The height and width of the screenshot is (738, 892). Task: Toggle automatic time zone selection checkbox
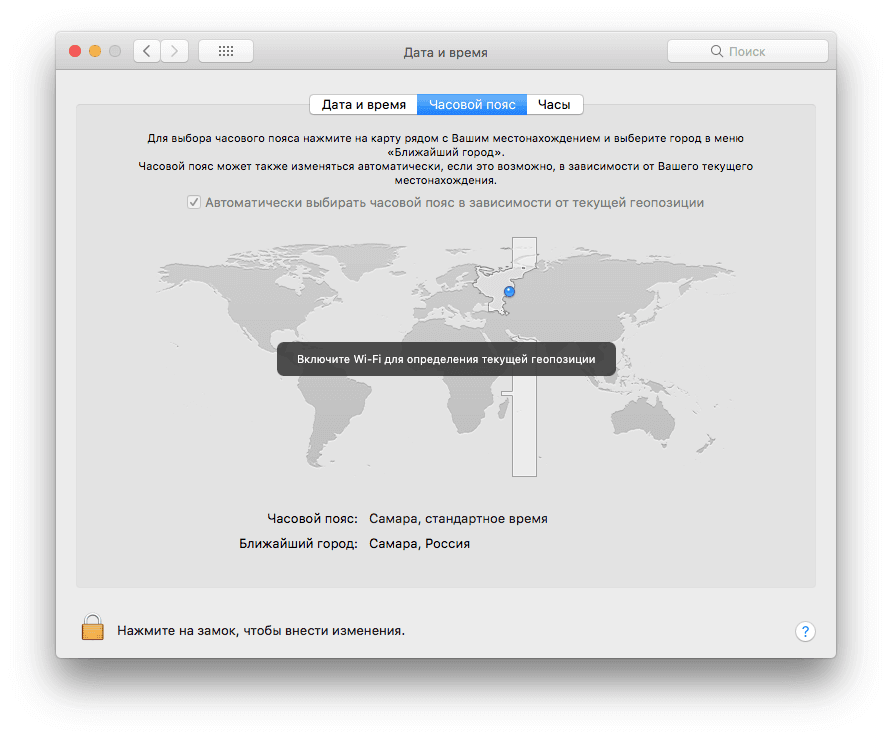point(194,202)
